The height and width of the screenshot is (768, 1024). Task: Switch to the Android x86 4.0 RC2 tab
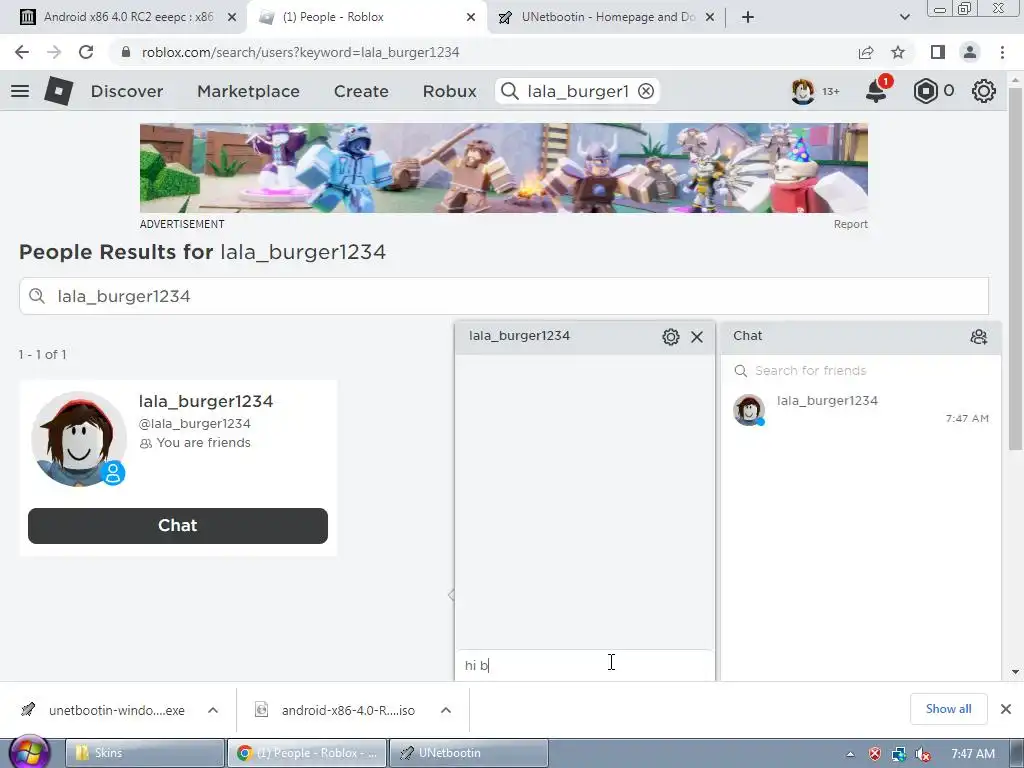tap(129, 17)
